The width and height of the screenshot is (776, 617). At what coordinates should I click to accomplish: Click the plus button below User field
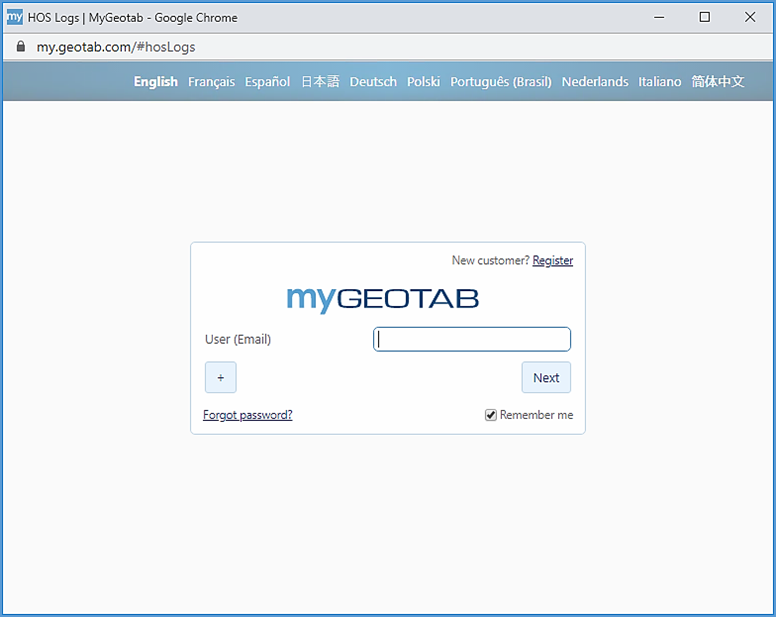pos(220,378)
